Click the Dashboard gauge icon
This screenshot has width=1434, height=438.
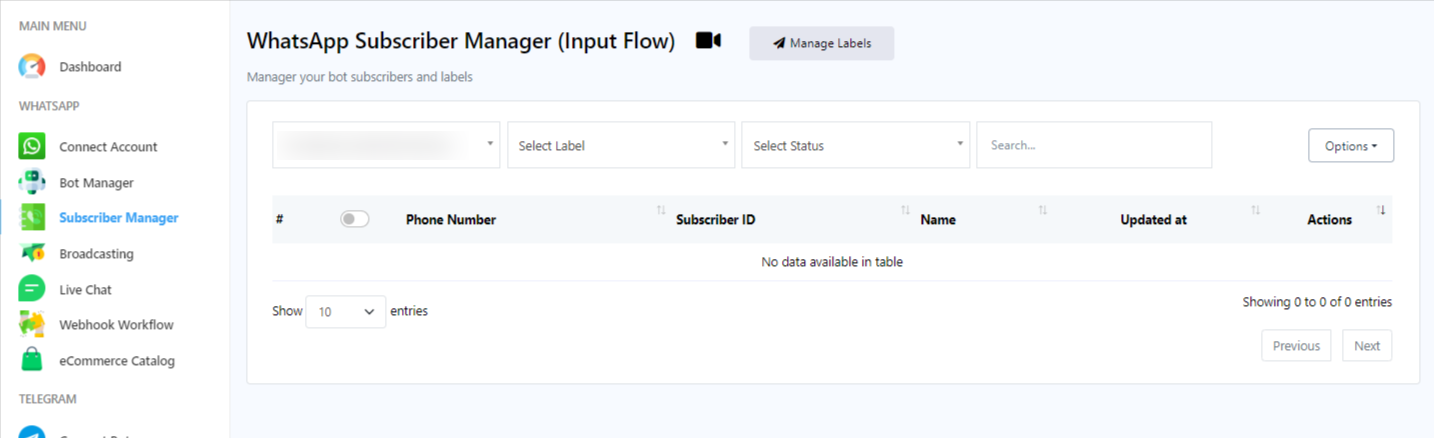[32, 67]
